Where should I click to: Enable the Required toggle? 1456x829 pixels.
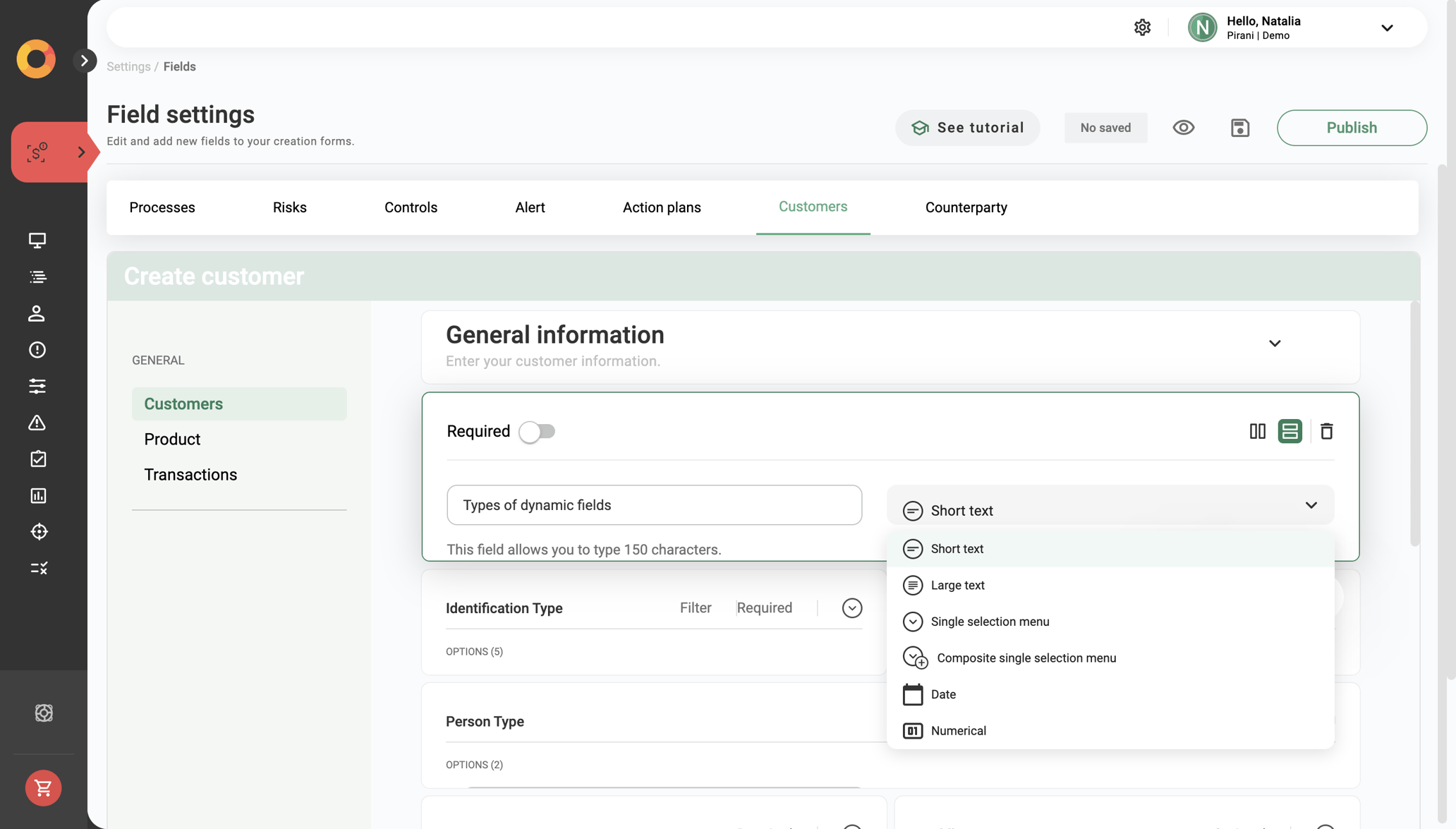(538, 431)
